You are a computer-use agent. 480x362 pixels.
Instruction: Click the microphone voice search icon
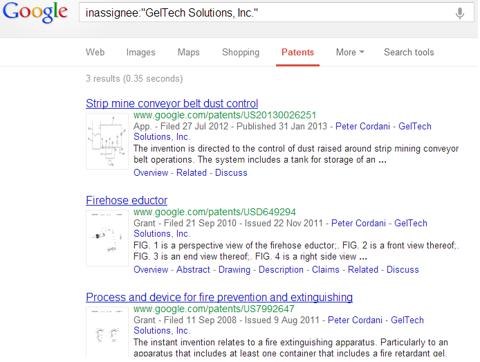(x=460, y=13)
